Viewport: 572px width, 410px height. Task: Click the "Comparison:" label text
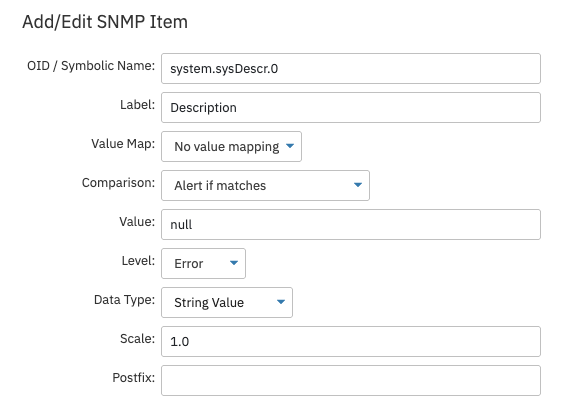(x=118, y=183)
